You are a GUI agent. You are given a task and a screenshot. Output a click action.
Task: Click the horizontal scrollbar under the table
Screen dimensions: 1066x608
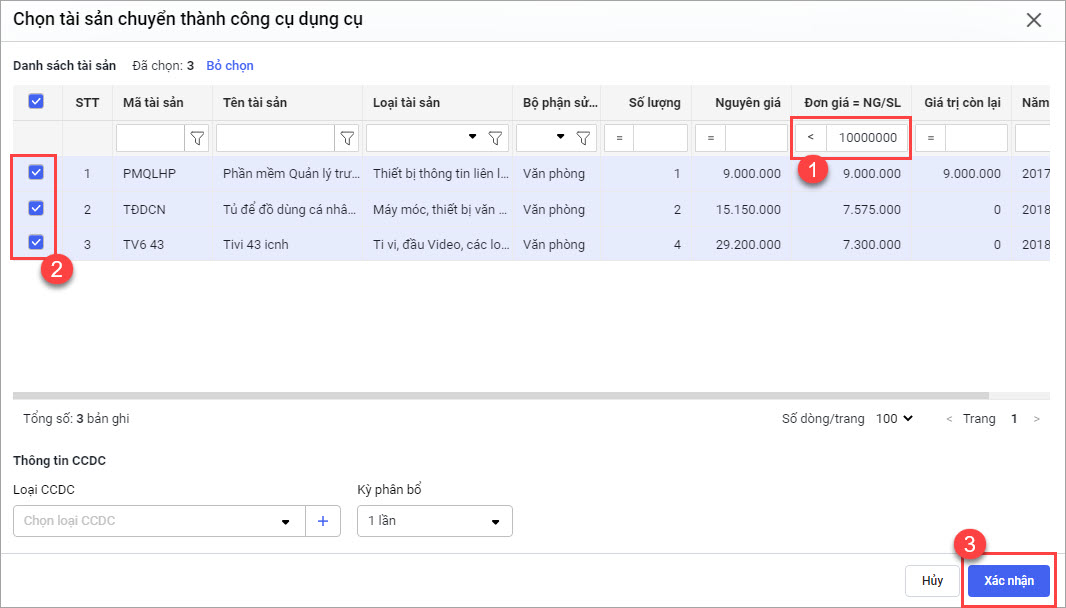coord(500,396)
